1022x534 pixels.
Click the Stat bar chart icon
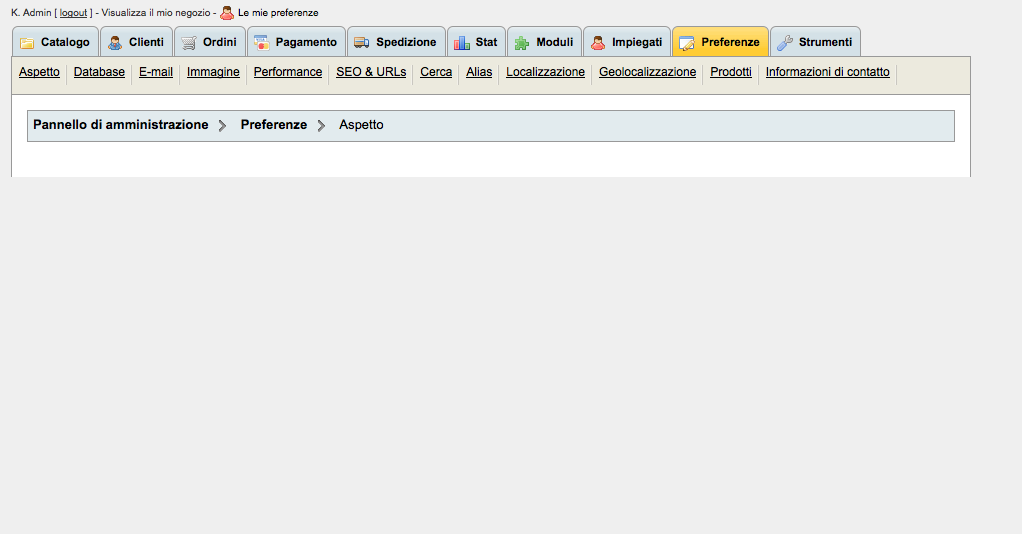(462, 43)
